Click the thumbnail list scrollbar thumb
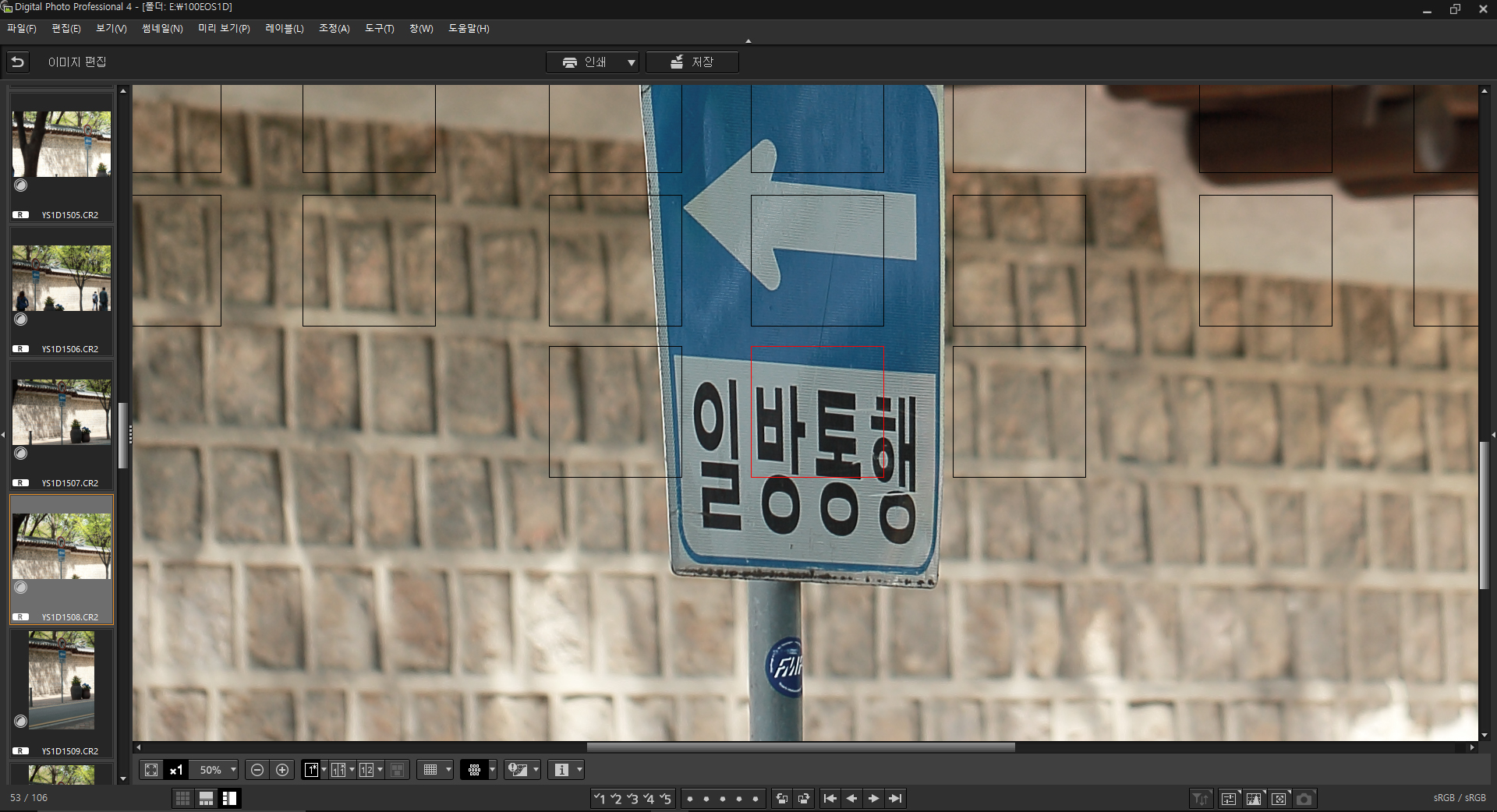Viewport: 1497px width, 812px height. point(122,436)
